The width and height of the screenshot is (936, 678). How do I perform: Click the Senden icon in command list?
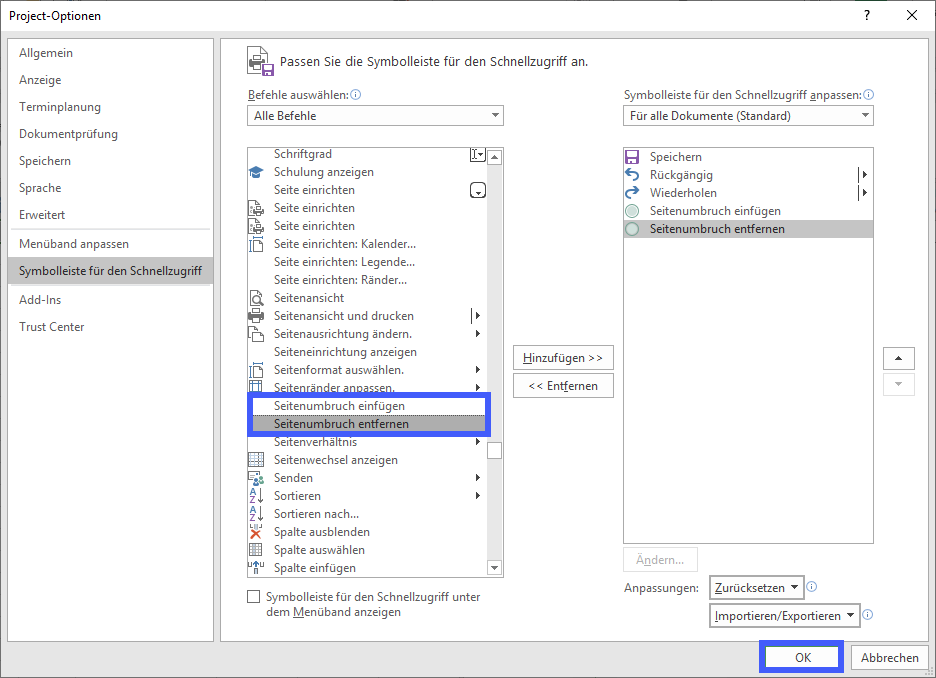pos(255,478)
